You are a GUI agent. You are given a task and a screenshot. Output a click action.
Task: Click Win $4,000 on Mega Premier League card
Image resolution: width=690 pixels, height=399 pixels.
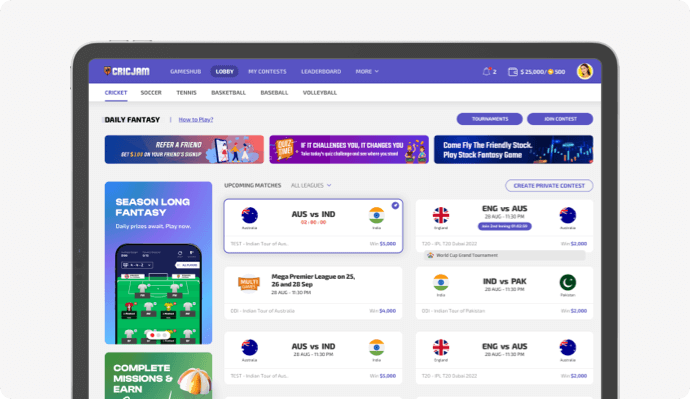click(382, 311)
